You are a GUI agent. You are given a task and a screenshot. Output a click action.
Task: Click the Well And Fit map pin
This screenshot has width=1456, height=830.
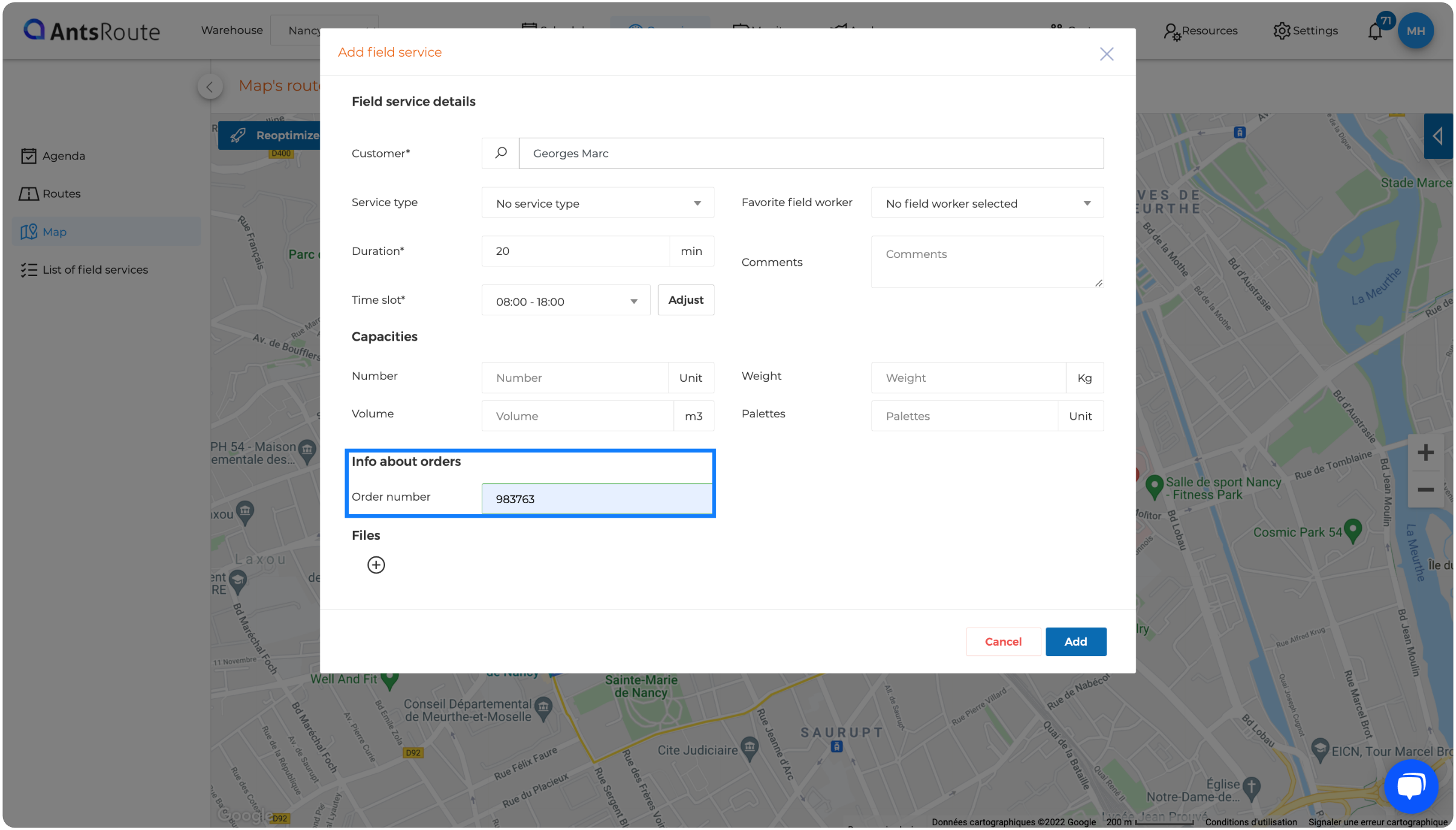click(x=390, y=680)
